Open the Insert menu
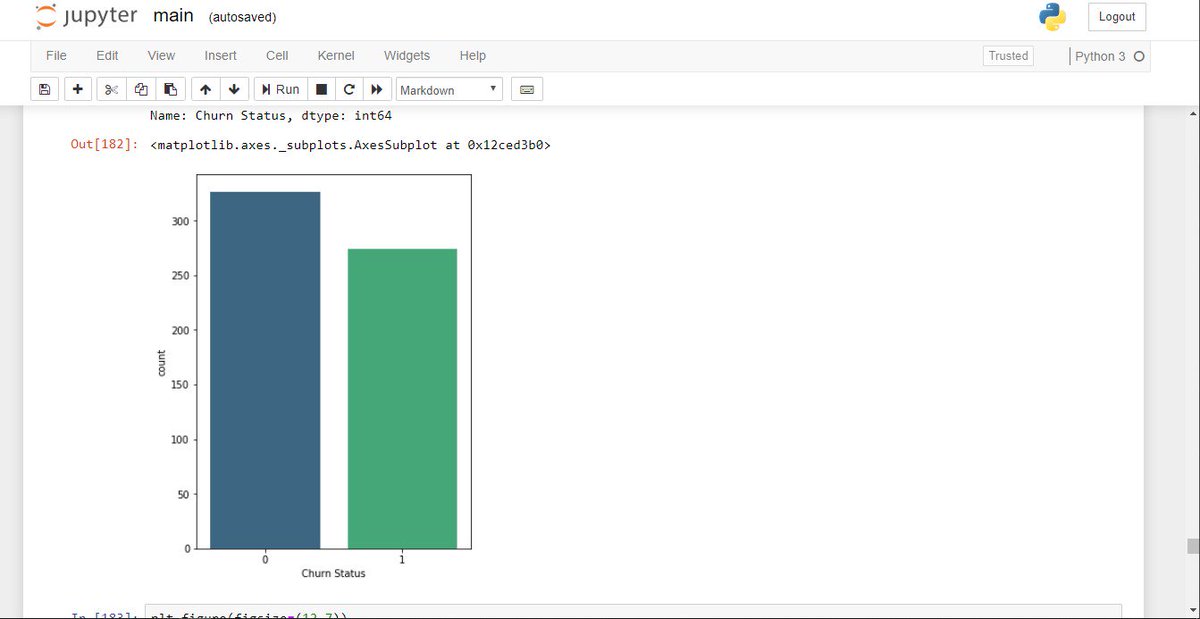The height and width of the screenshot is (619, 1200). (x=221, y=55)
